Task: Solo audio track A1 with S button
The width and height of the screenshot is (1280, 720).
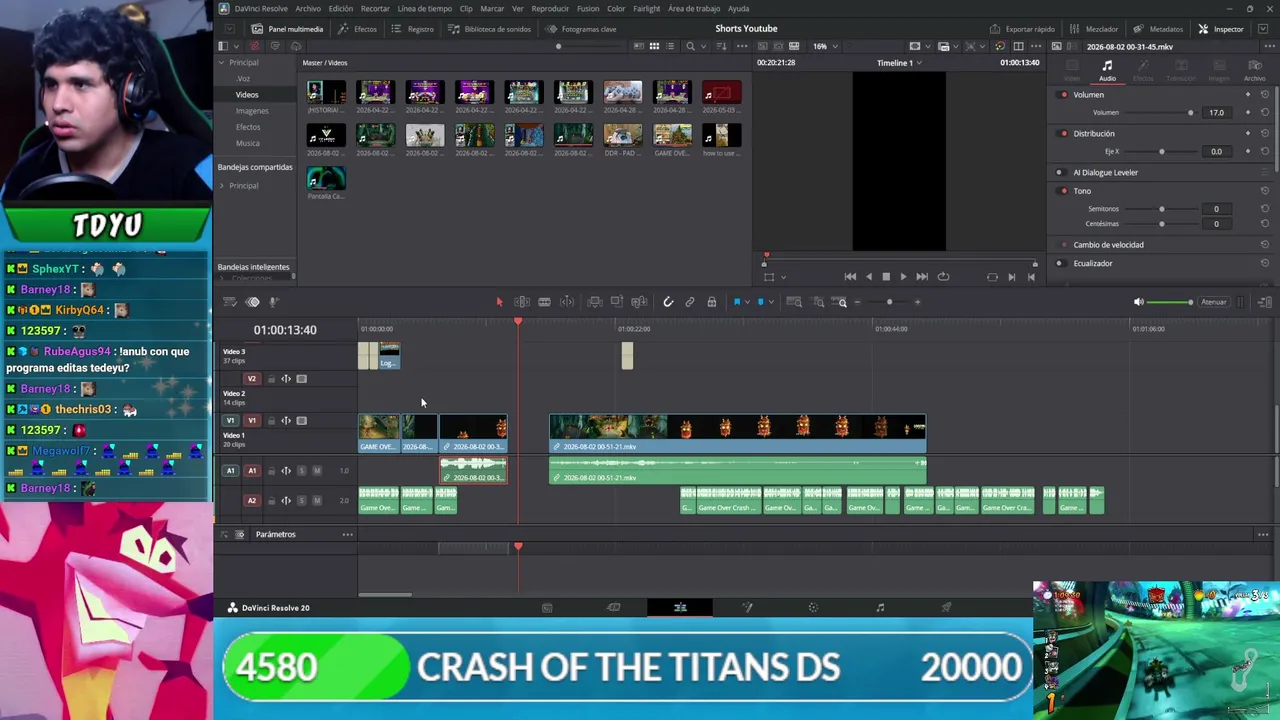Action: [x=302, y=471]
